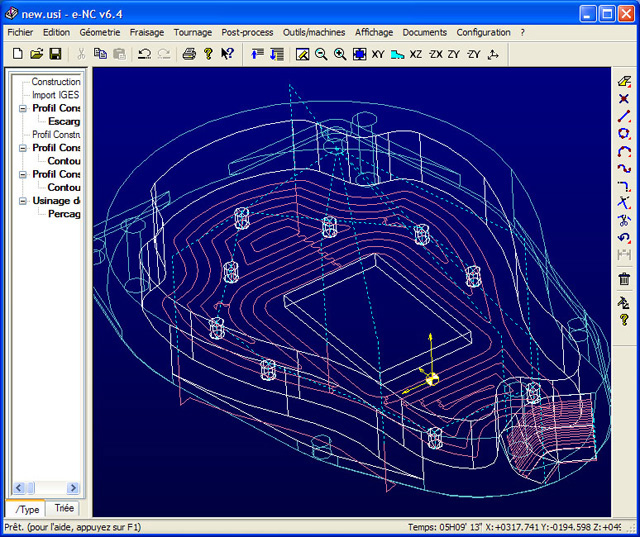Image resolution: width=640 pixels, height=537 pixels.
Task: Fit the view with the blue zoom-all icon
Action: tap(359, 54)
